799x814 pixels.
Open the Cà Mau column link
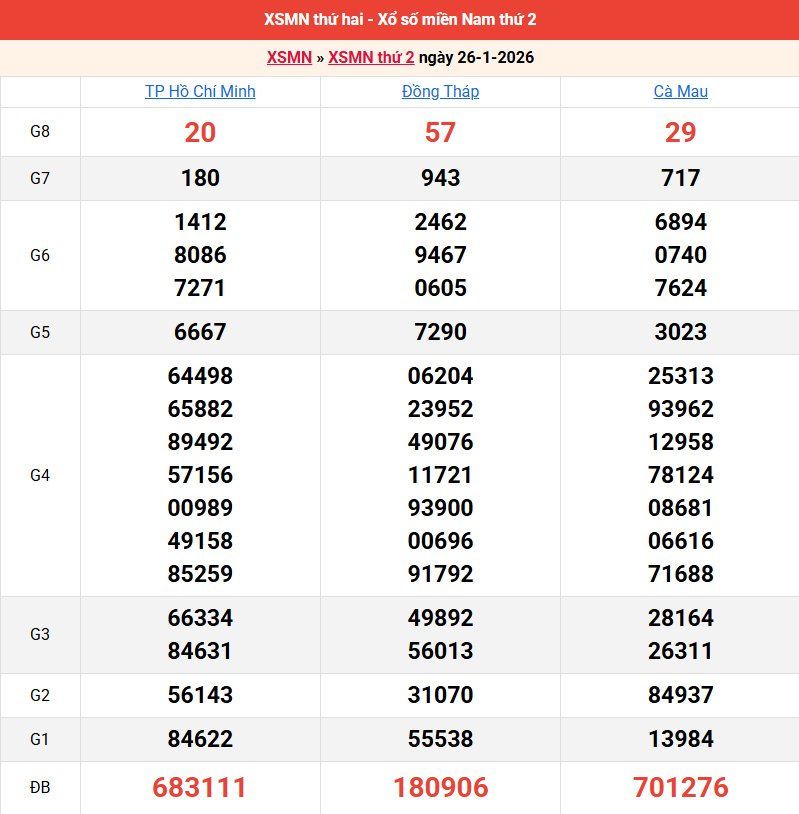tap(680, 92)
